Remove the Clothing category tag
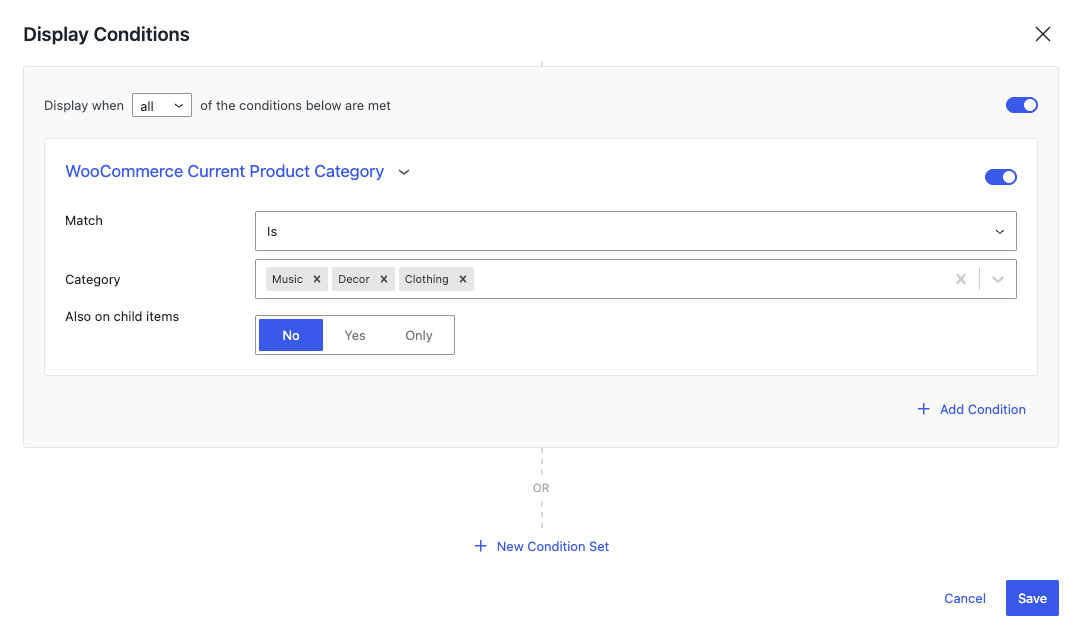Viewport: 1079px width, 638px height. (463, 279)
